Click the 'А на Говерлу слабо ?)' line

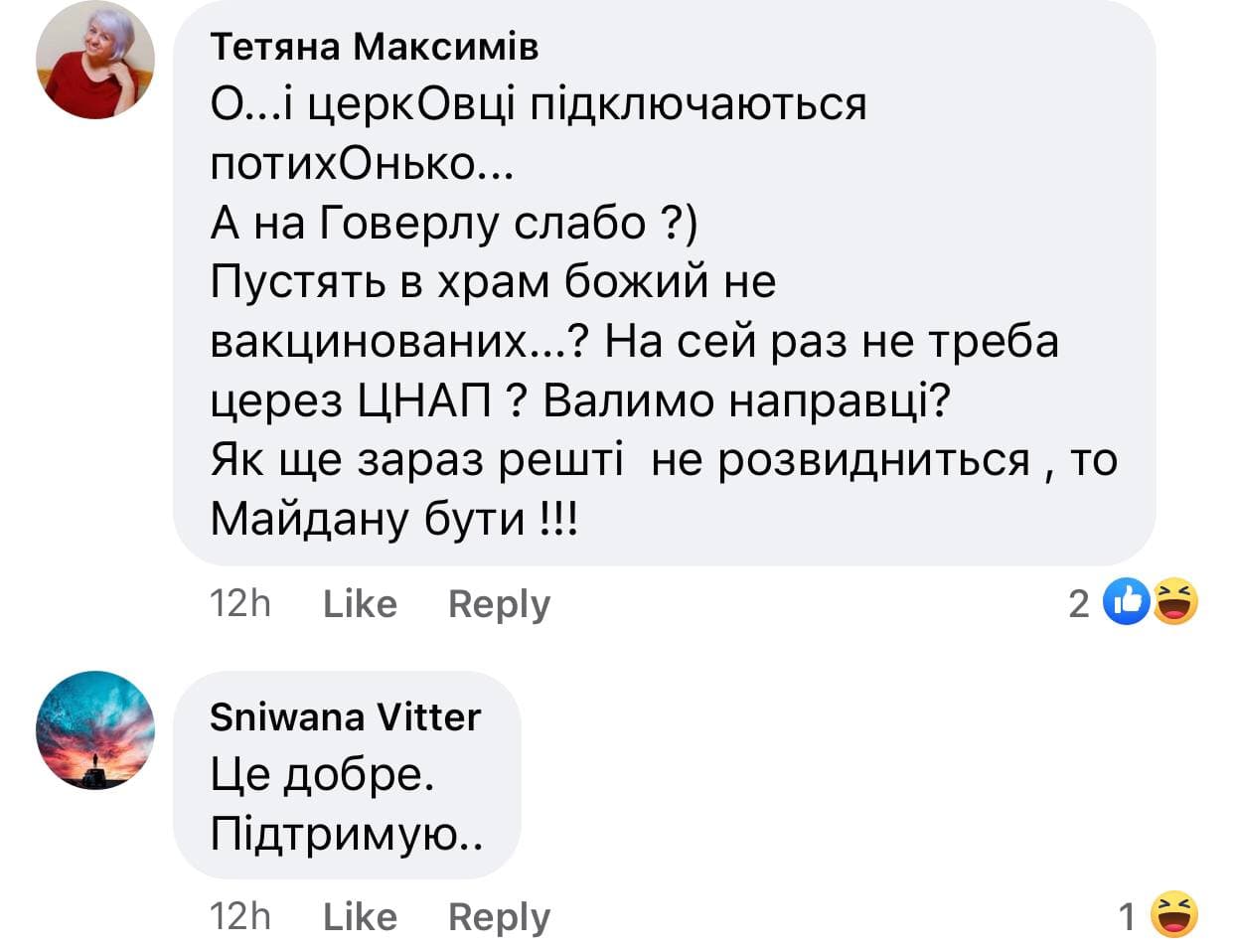454,223
